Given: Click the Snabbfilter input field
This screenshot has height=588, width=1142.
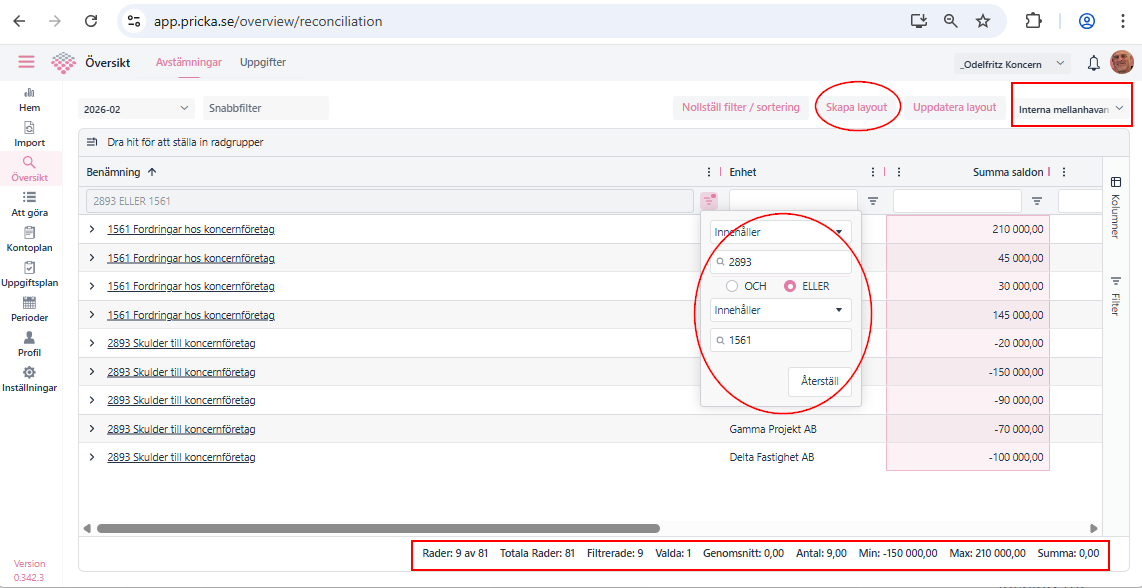Looking at the screenshot, I should [x=265, y=108].
